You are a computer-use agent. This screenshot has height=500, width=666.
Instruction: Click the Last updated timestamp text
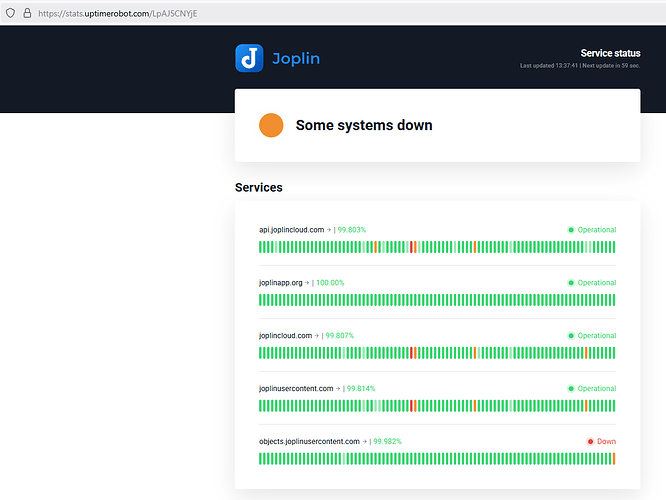click(549, 65)
